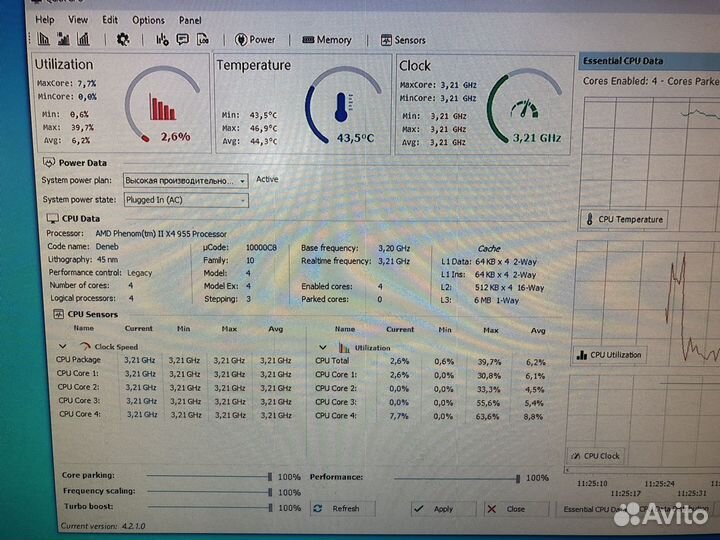The height and width of the screenshot is (540, 720).
Task: Open the Power toolbar item
Action: (255, 40)
